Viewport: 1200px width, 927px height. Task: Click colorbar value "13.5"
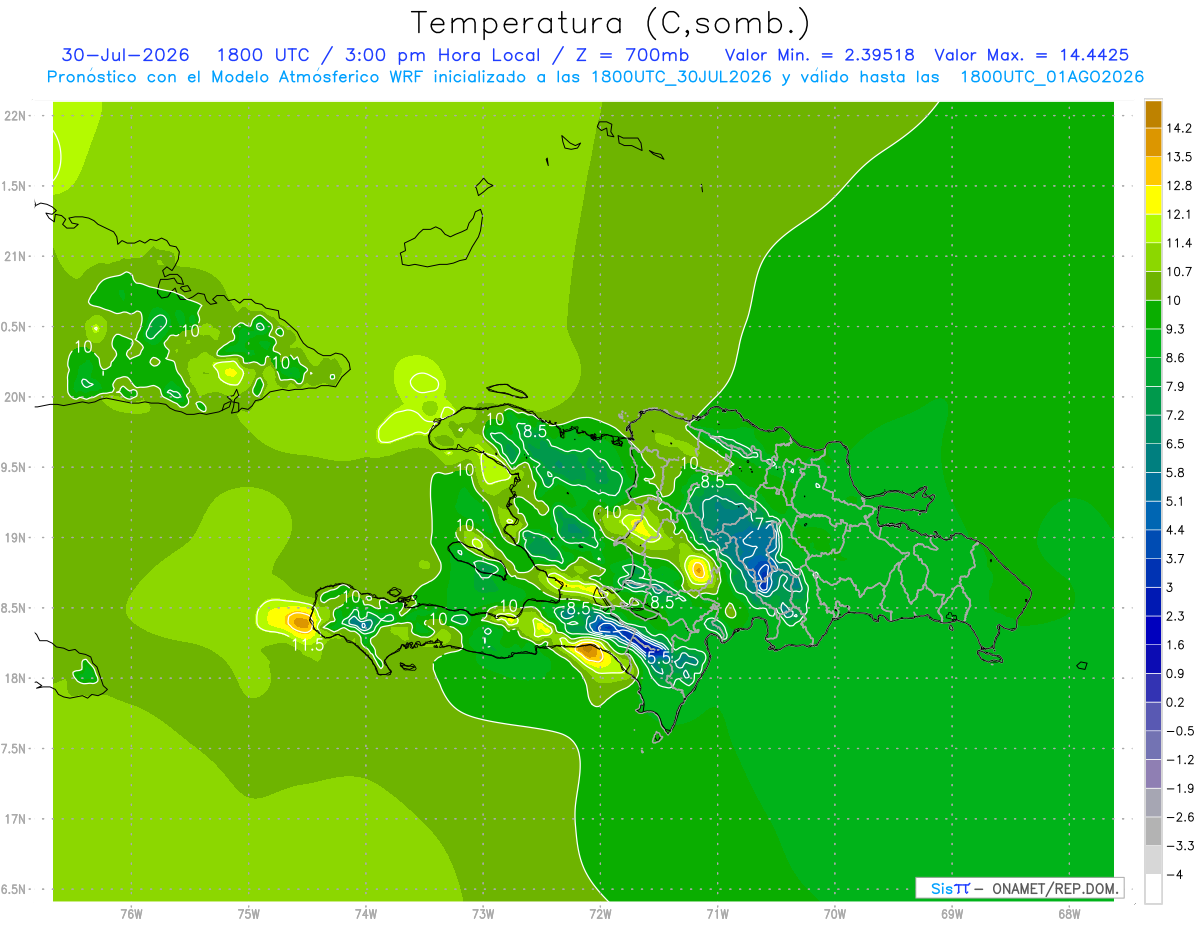click(x=1179, y=157)
